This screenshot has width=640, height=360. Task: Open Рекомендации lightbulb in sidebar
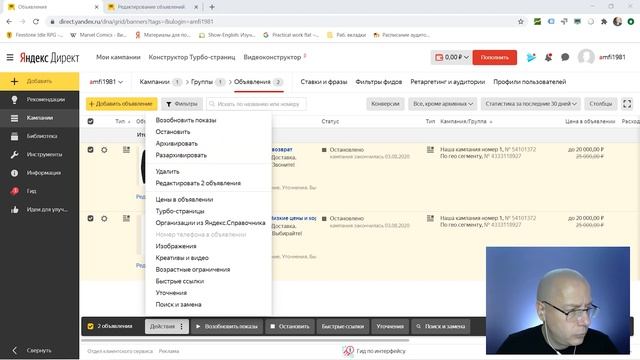click(x=40, y=100)
